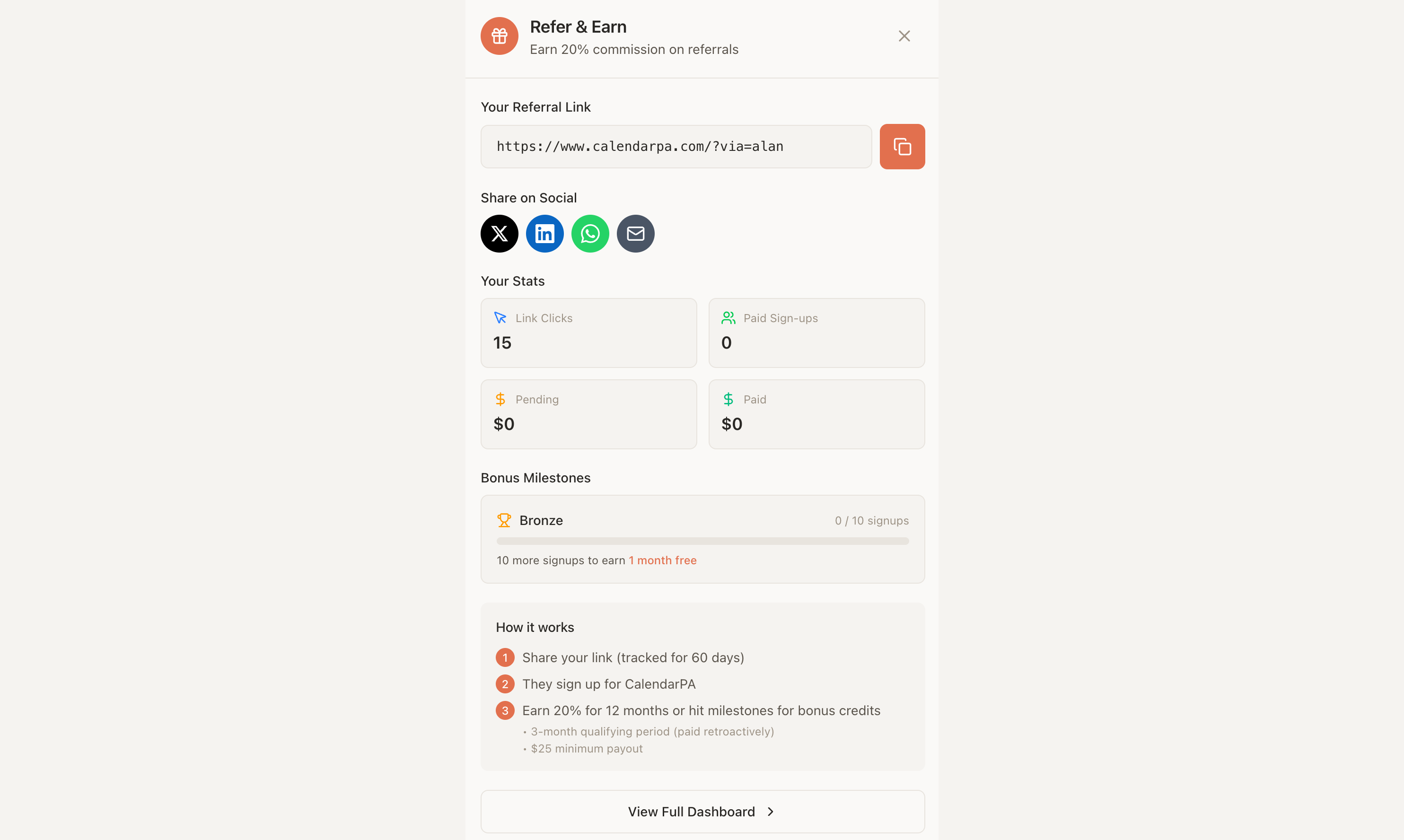Screen dimensions: 1404x840
Task: Click the gift icon in the header
Action: [x=500, y=36]
